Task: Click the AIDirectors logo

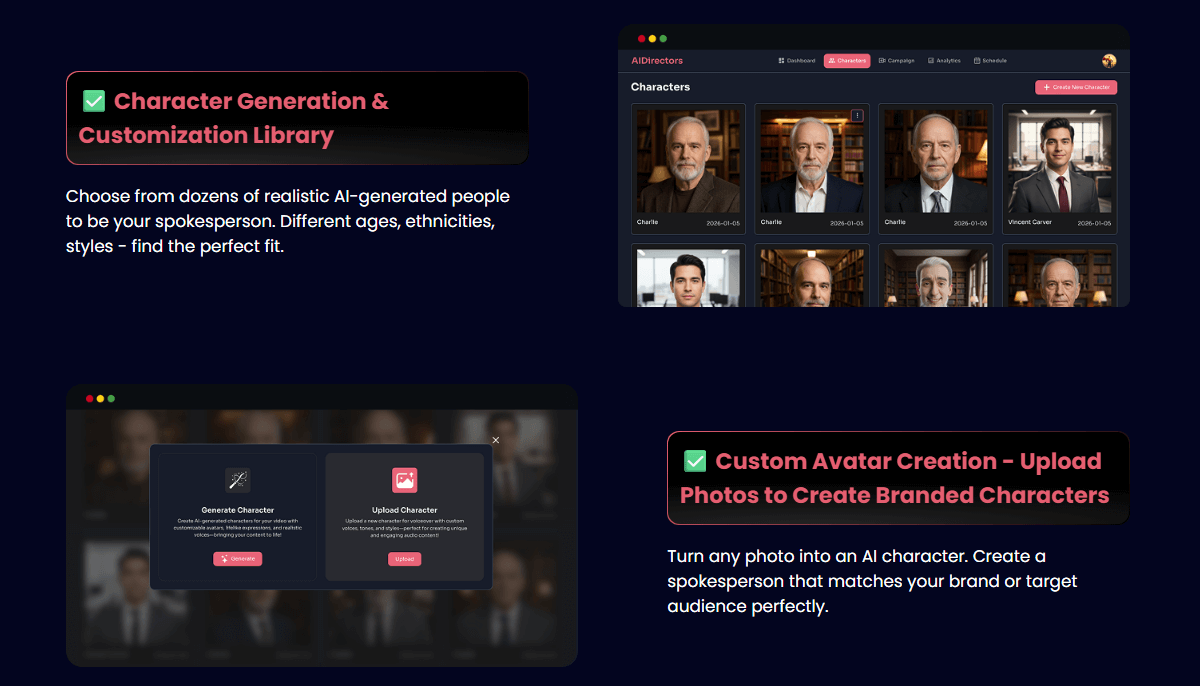Action: click(657, 61)
